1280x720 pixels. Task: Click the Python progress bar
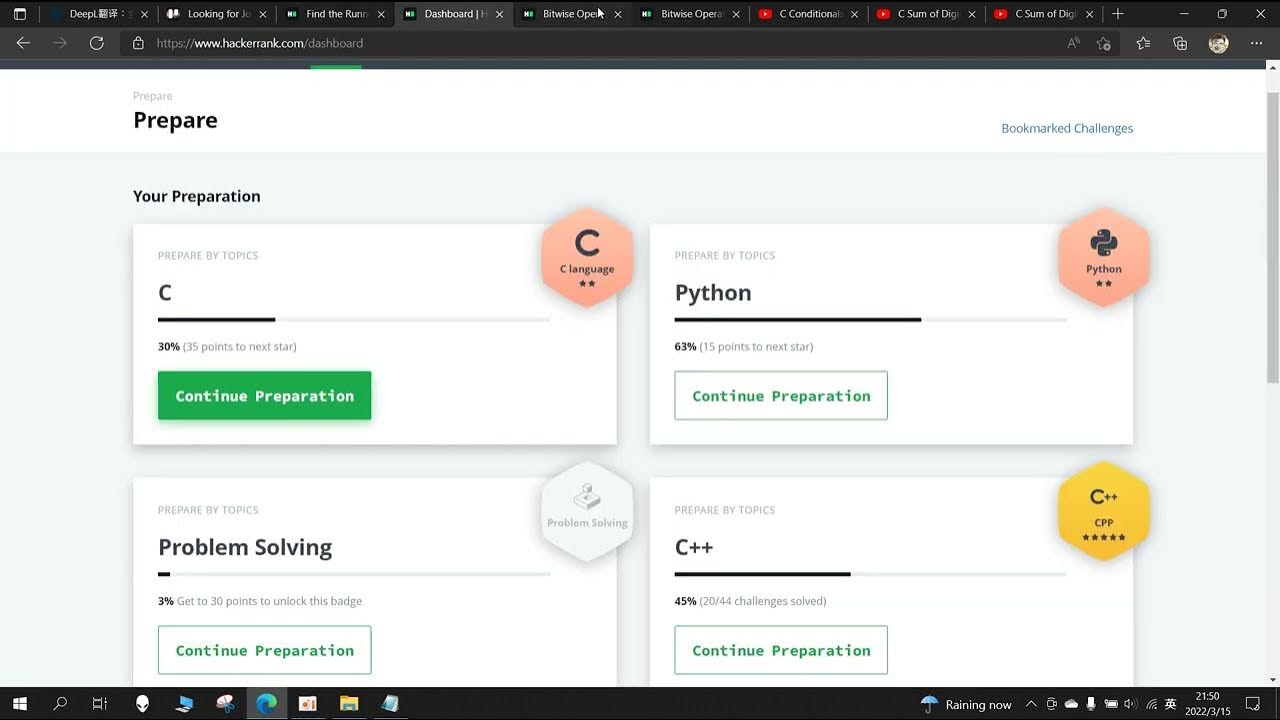point(871,320)
